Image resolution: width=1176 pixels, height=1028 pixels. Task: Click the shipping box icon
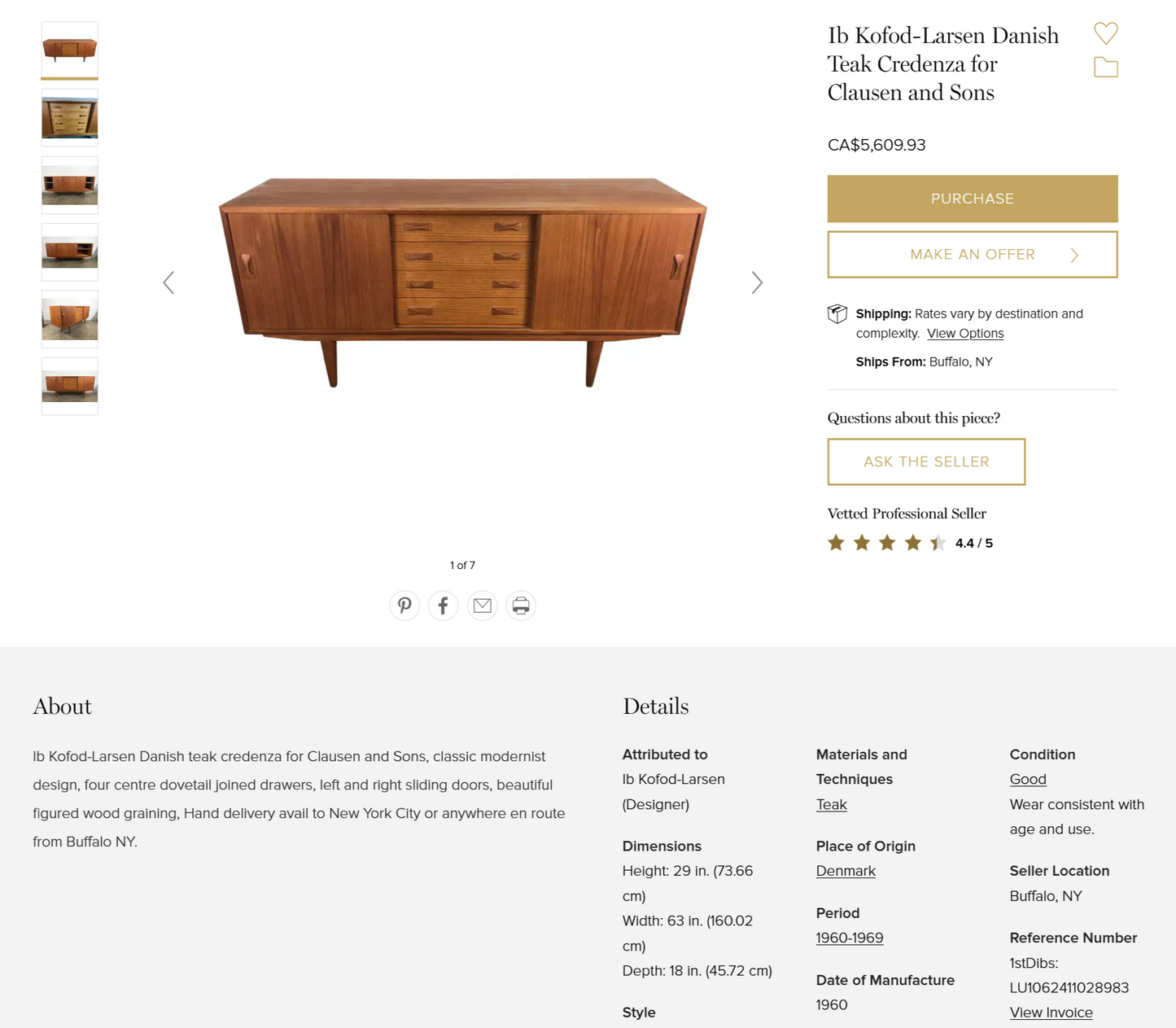click(837, 313)
